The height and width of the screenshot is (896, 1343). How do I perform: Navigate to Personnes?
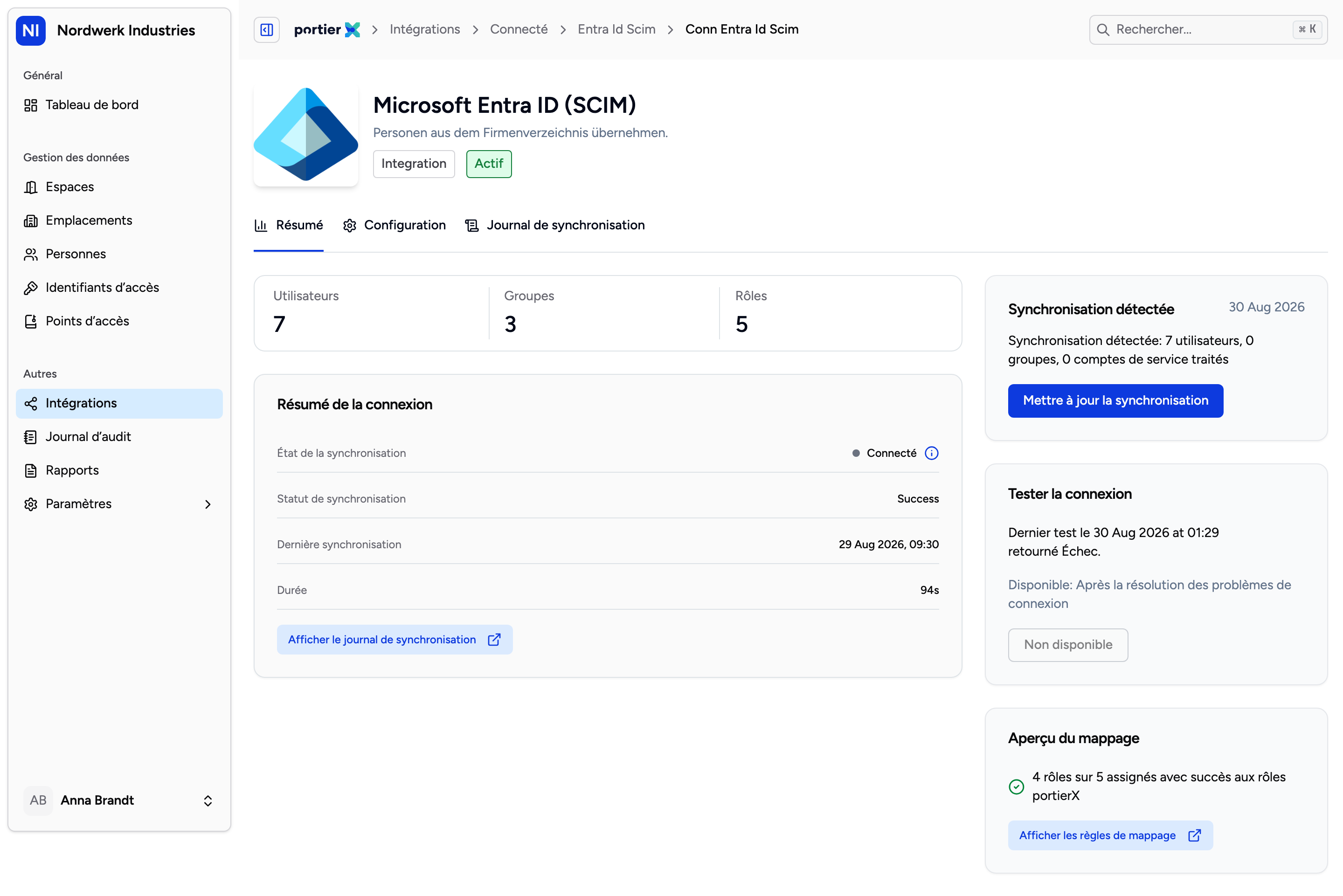point(119,254)
